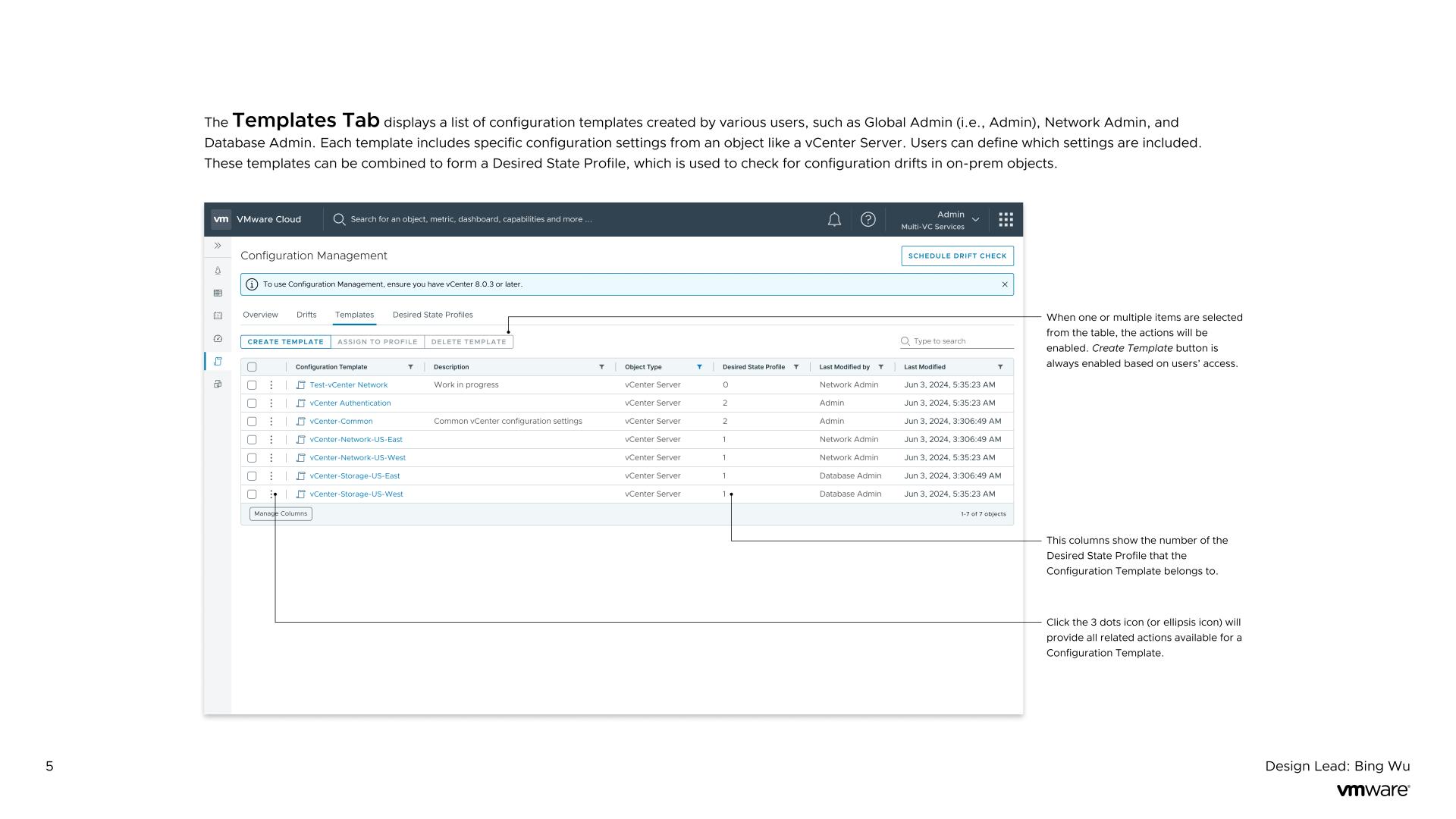This screenshot has width=1456, height=819.
Task: Switch to the Overview tab
Action: coord(260,315)
